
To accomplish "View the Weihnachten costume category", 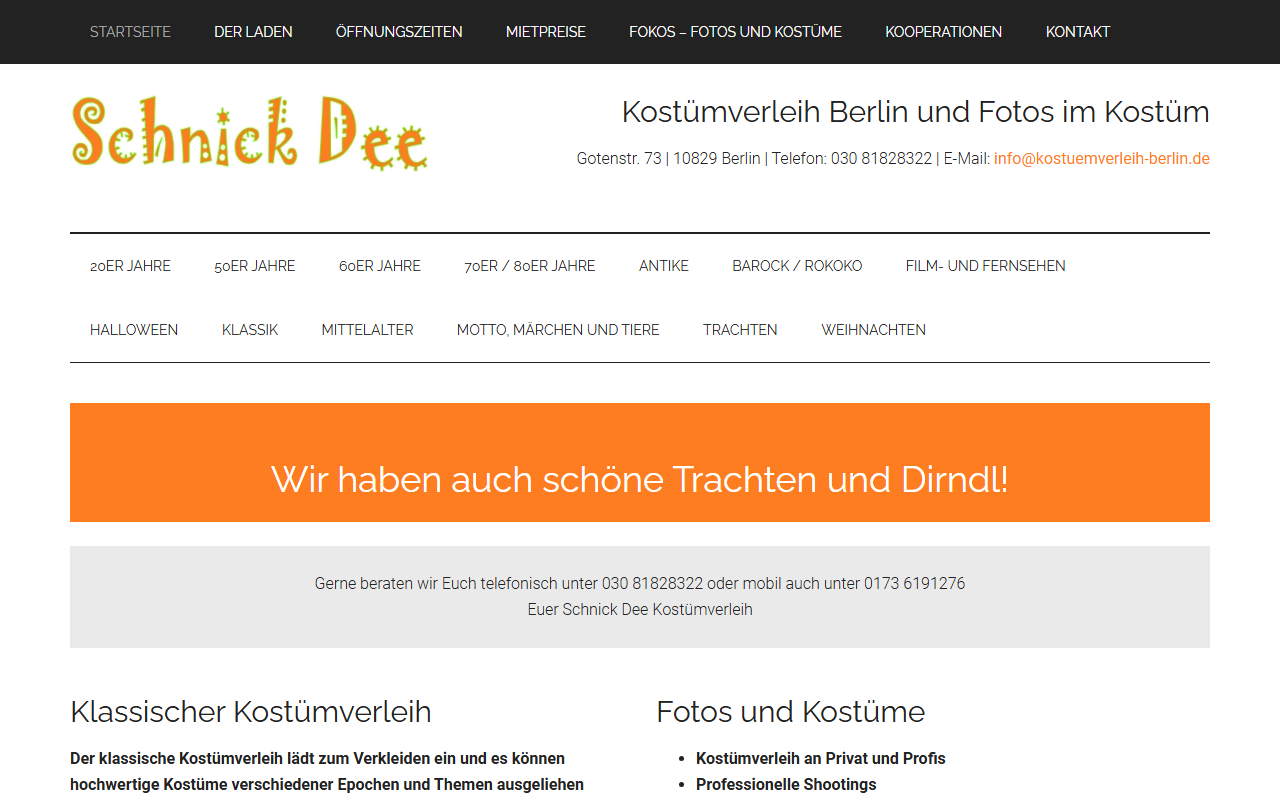I will 874,330.
